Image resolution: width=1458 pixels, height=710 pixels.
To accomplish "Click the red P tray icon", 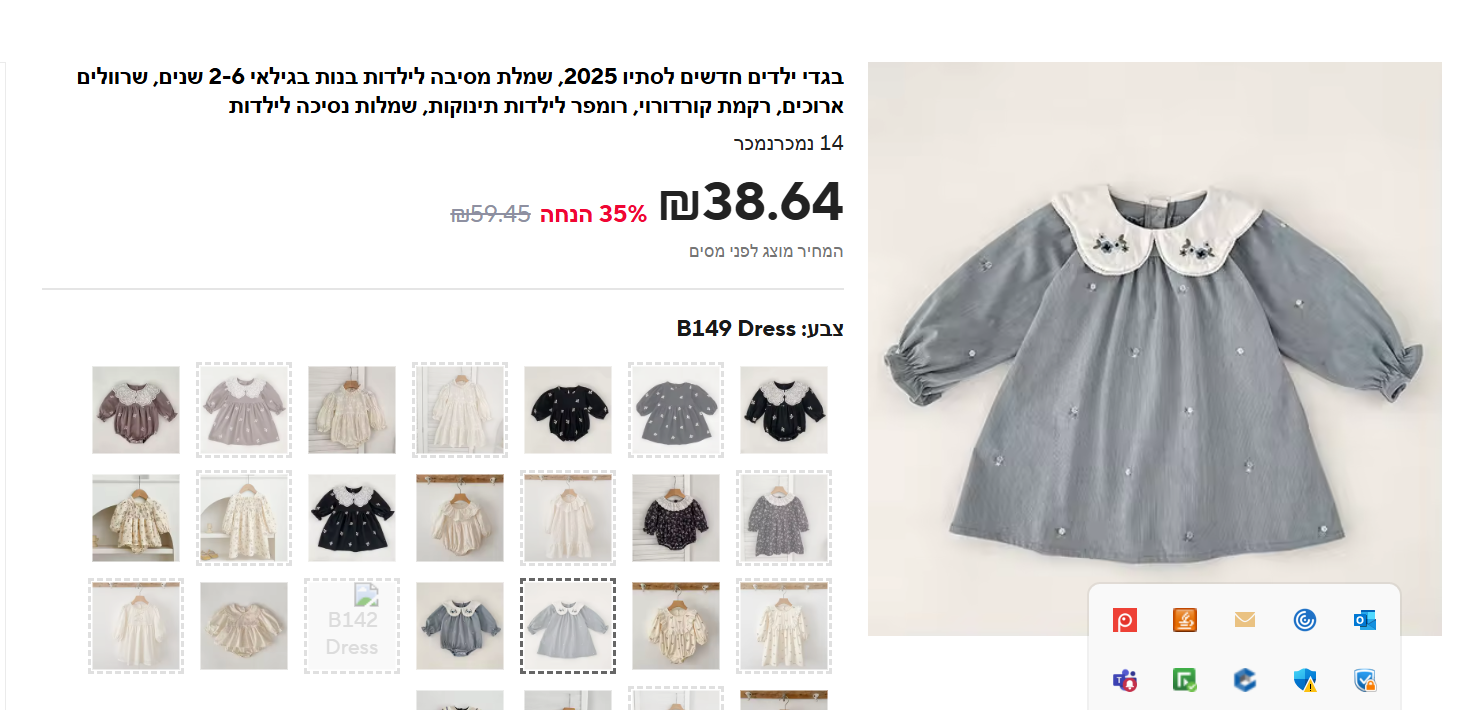I will (1125, 620).
